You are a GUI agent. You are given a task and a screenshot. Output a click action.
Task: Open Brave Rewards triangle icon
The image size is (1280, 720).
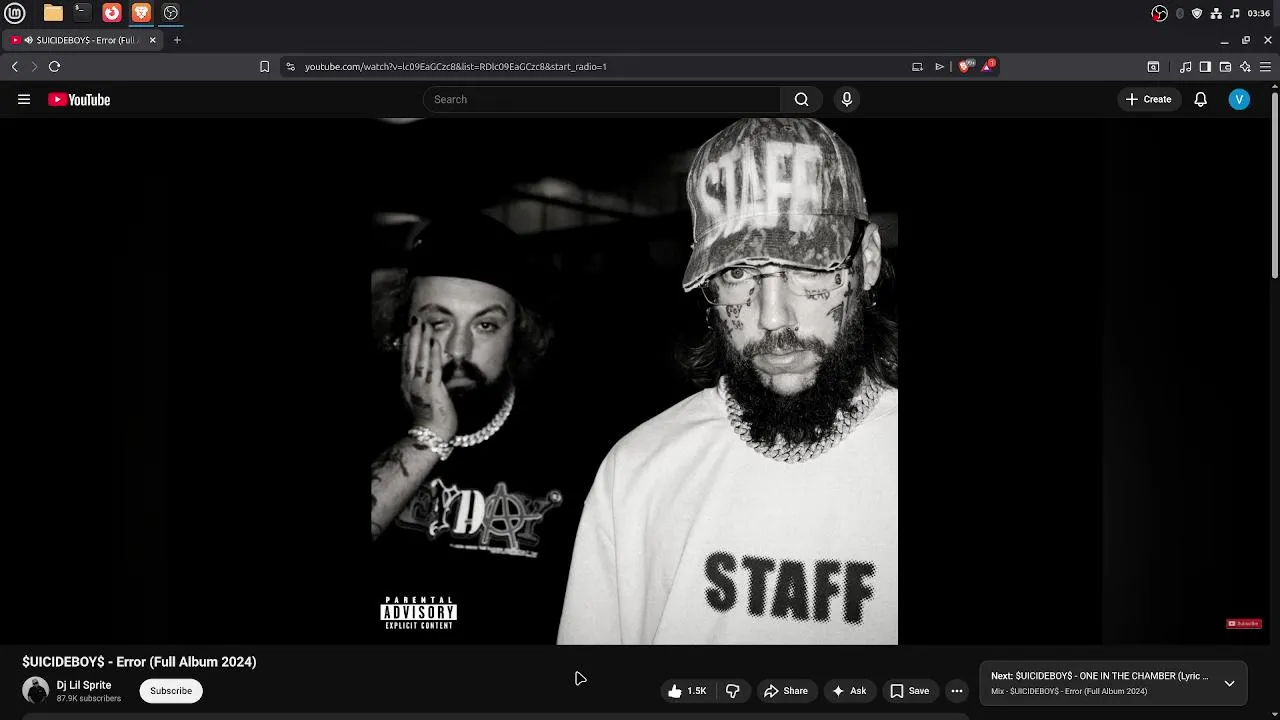pyautogui.click(x=987, y=66)
